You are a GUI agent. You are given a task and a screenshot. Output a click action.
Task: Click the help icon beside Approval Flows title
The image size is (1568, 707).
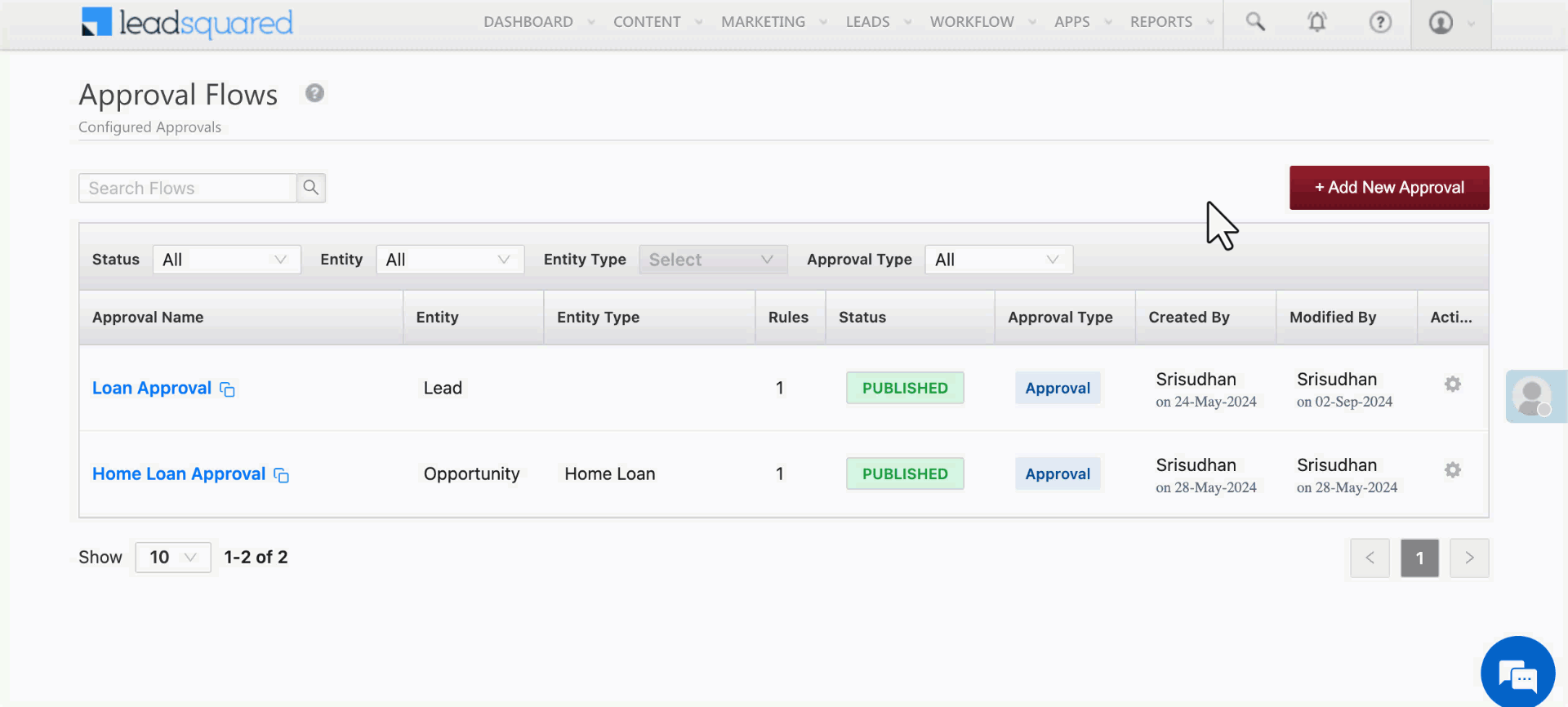pos(314,93)
